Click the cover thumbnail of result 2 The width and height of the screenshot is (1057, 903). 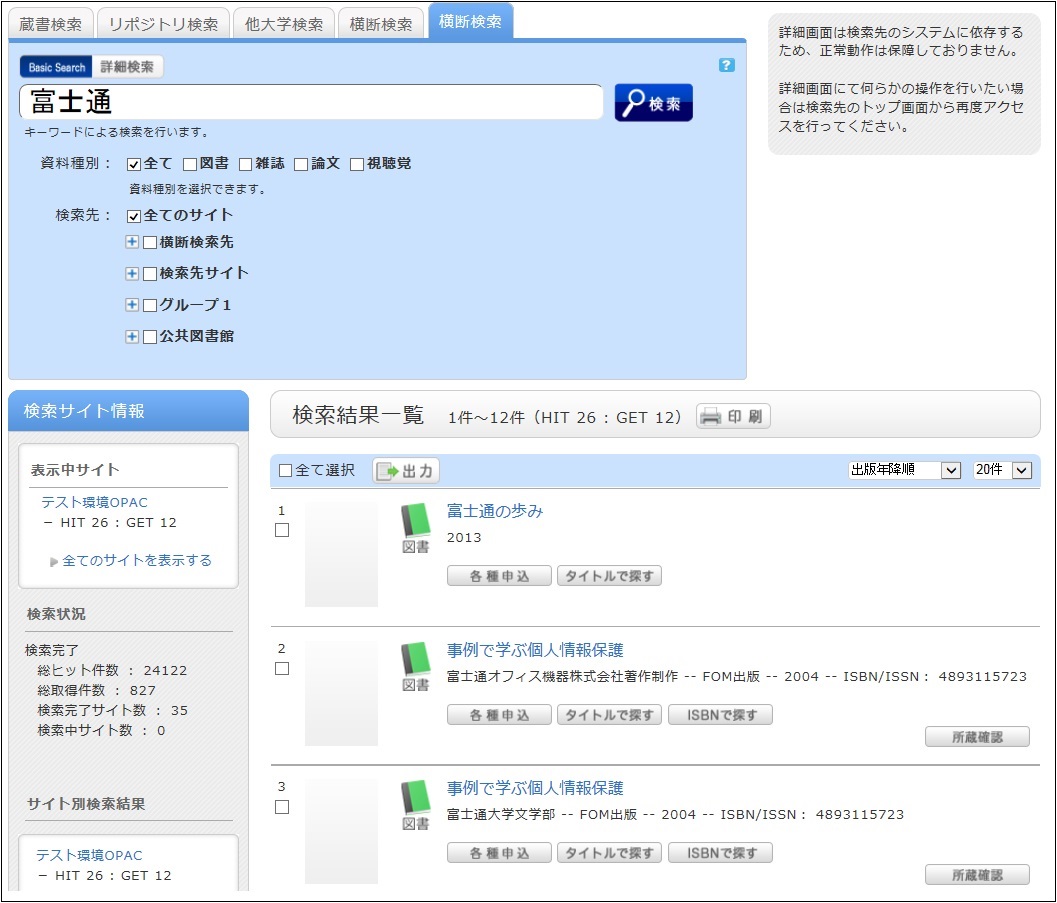click(x=341, y=693)
